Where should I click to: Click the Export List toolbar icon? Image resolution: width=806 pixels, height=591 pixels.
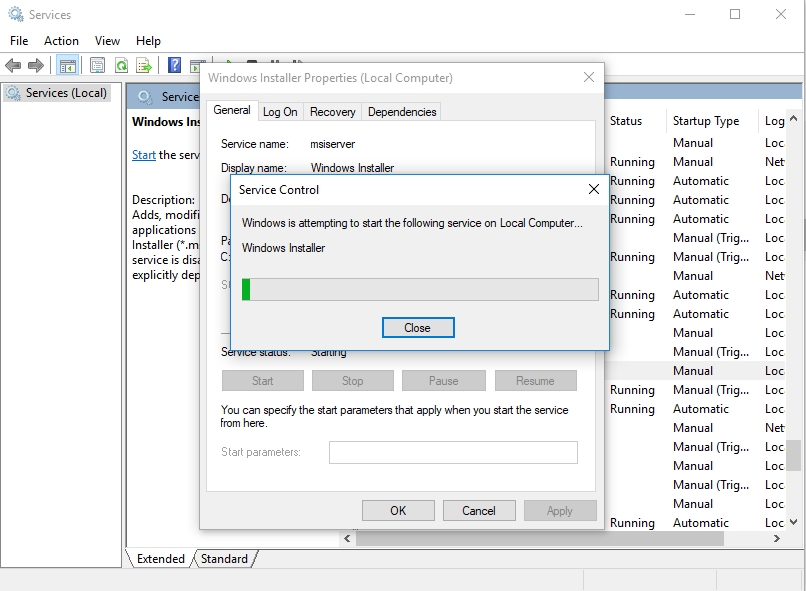[x=144, y=65]
